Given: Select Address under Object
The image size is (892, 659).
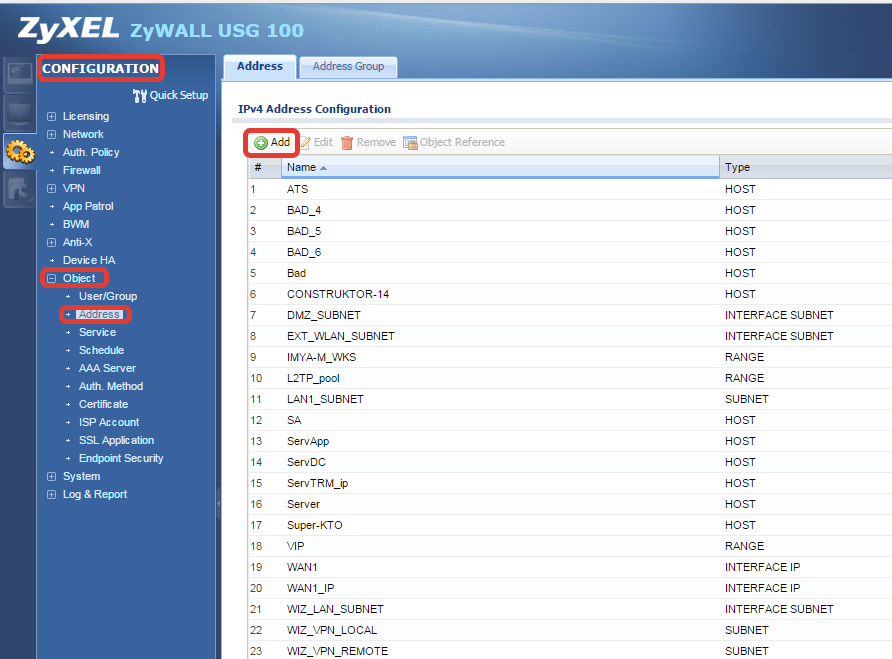Looking at the screenshot, I should click(x=99, y=314).
